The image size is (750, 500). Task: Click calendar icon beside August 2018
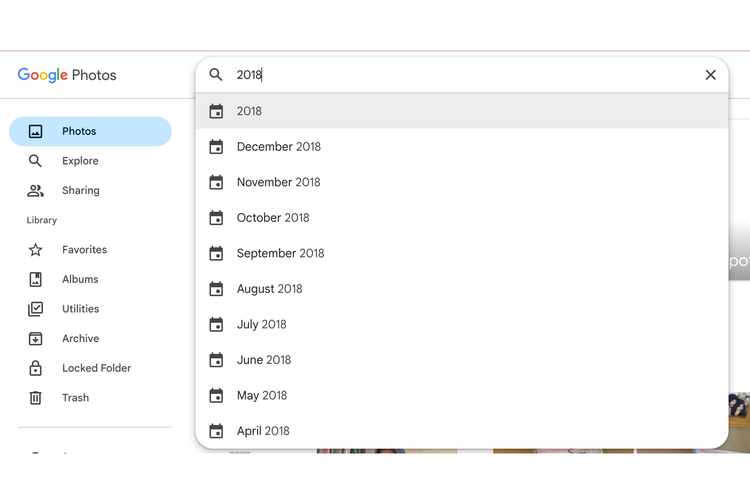(x=216, y=289)
